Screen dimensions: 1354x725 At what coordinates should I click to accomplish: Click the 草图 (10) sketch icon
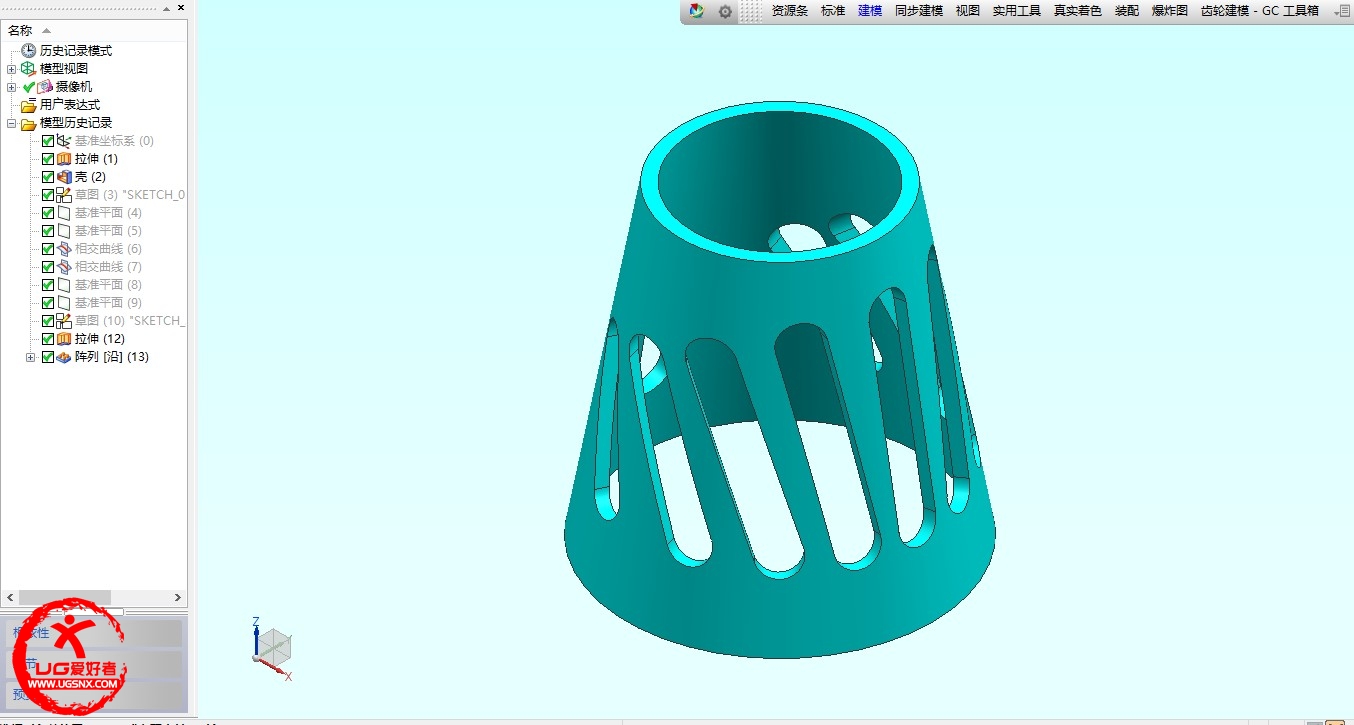point(64,321)
